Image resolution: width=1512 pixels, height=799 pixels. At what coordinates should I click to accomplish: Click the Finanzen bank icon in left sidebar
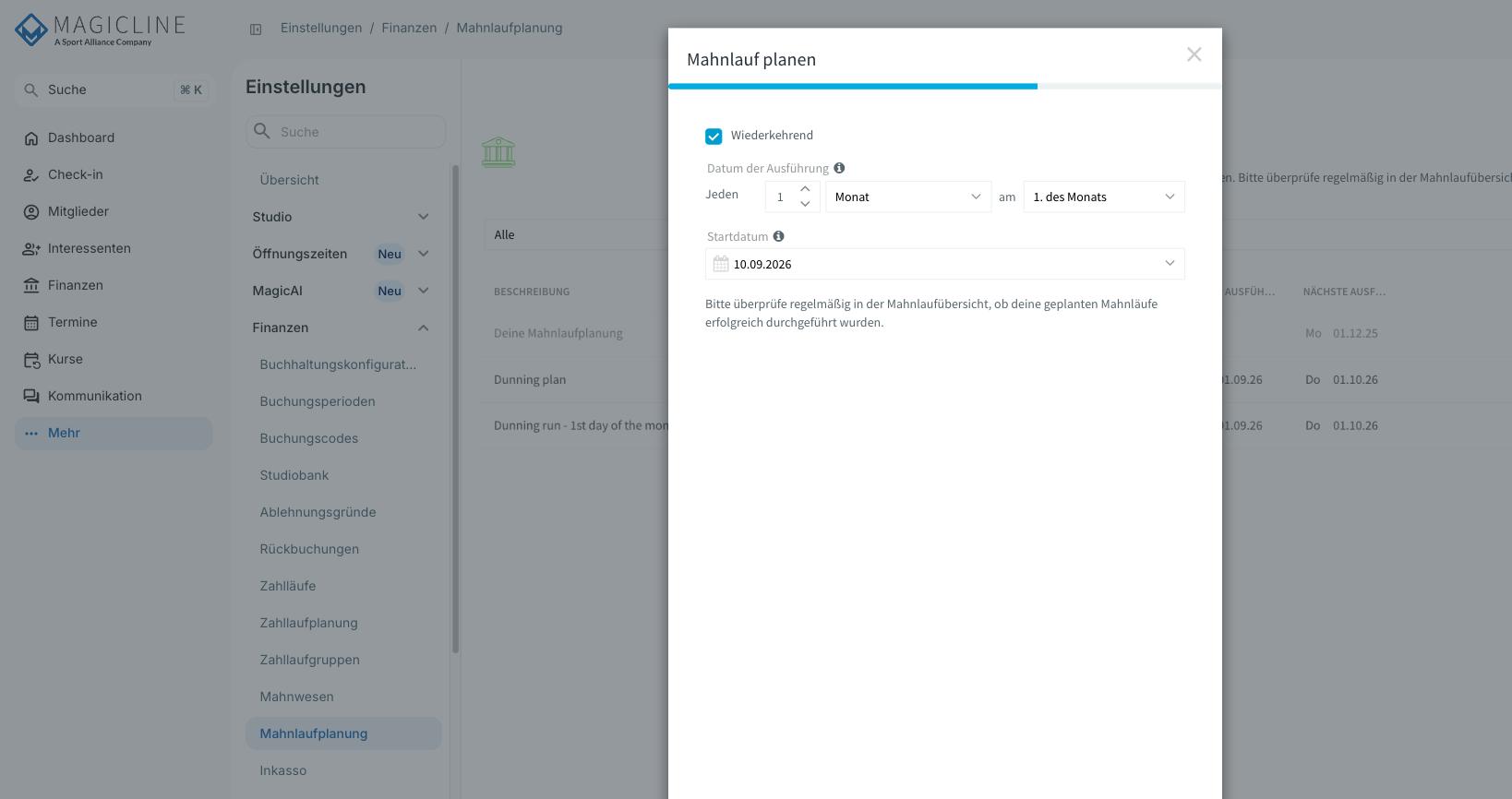(31, 286)
